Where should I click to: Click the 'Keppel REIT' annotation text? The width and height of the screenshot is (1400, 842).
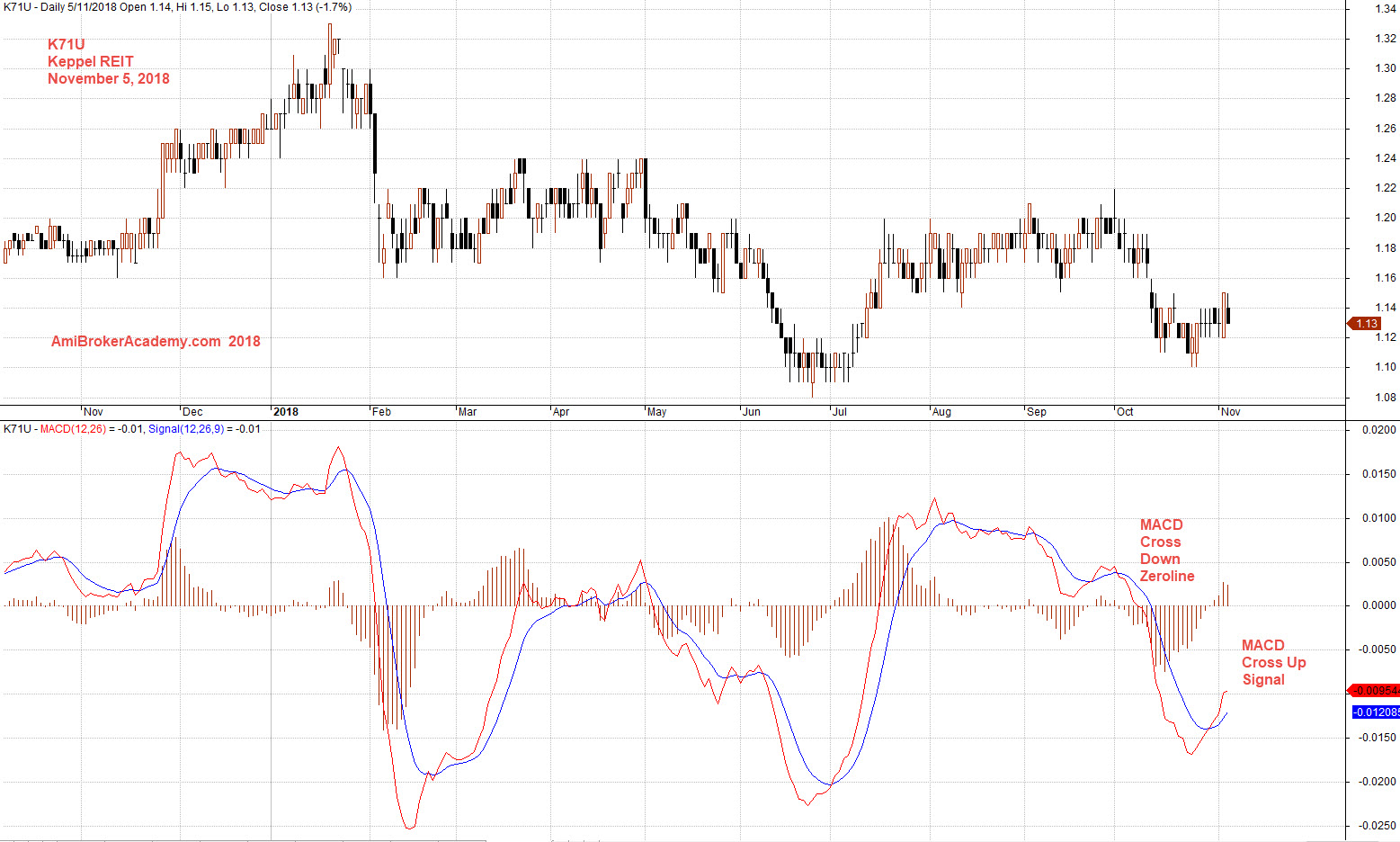click(x=91, y=61)
